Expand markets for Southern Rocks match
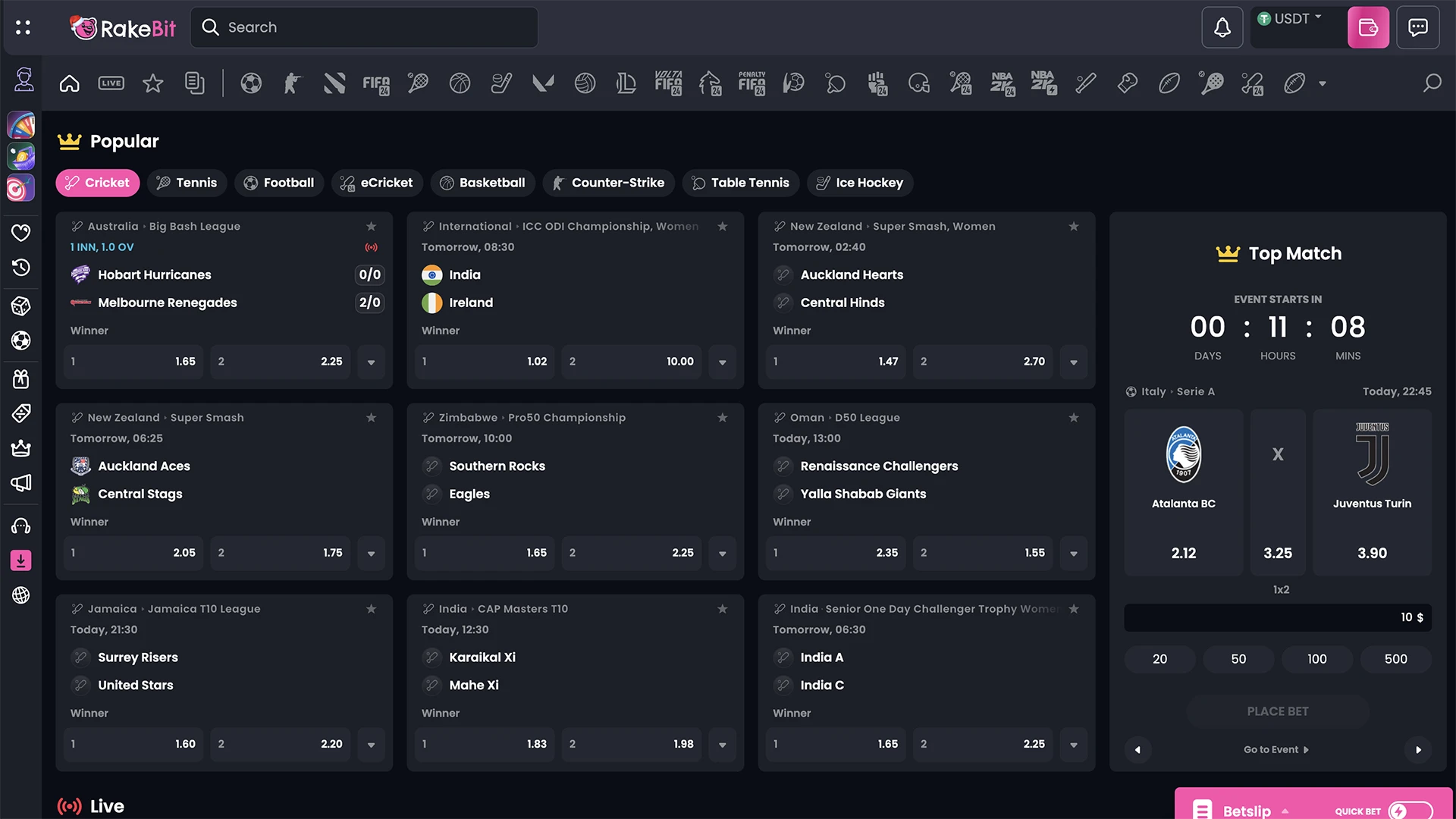 coord(722,553)
